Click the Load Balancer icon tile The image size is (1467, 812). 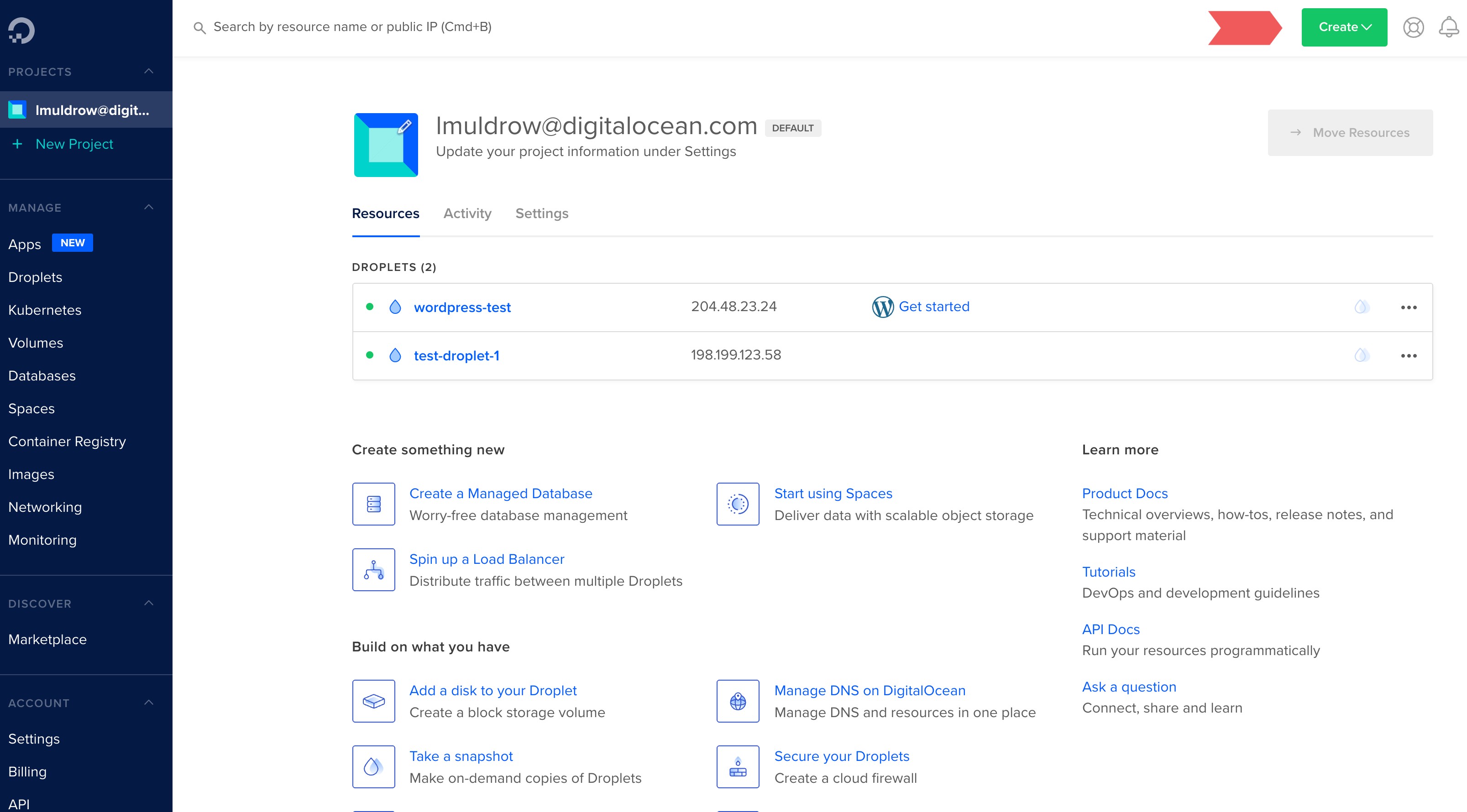coord(373,570)
